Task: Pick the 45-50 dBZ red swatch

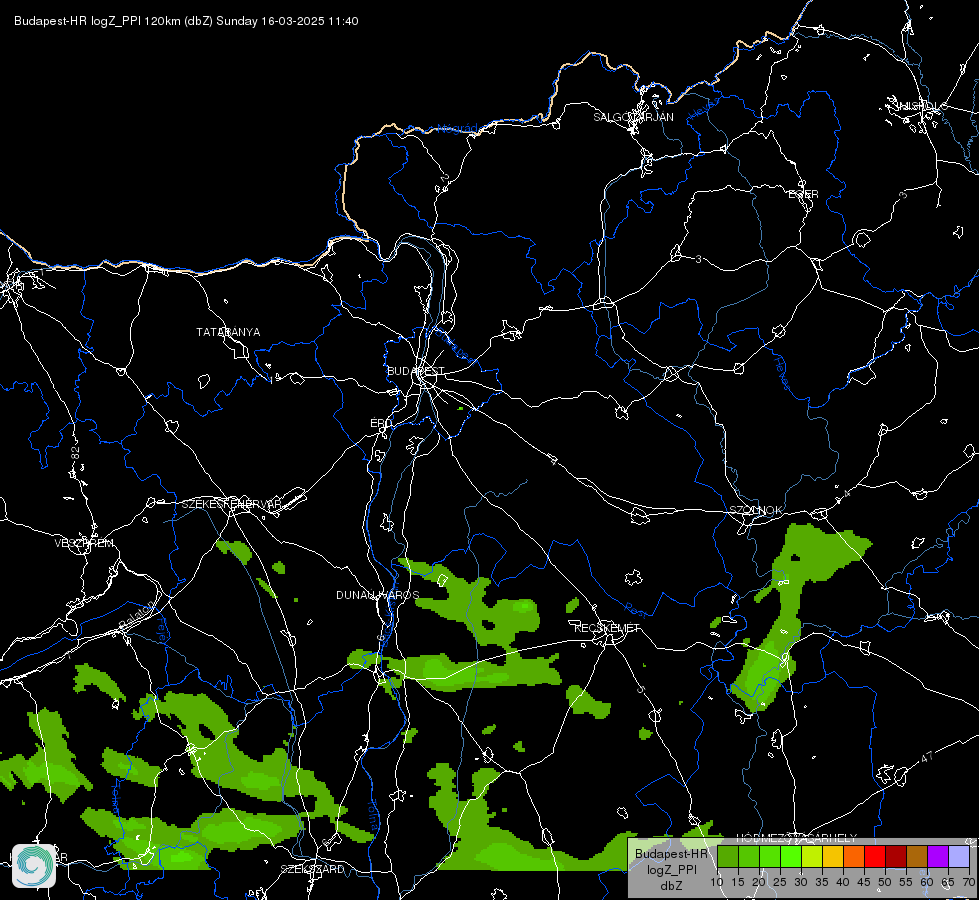Action: tap(875, 856)
